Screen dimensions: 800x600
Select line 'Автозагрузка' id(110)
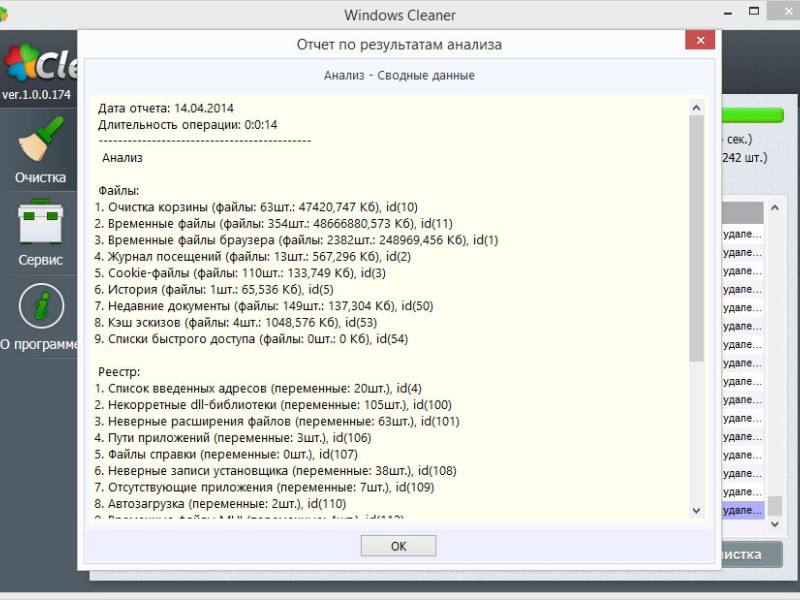(220, 504)
